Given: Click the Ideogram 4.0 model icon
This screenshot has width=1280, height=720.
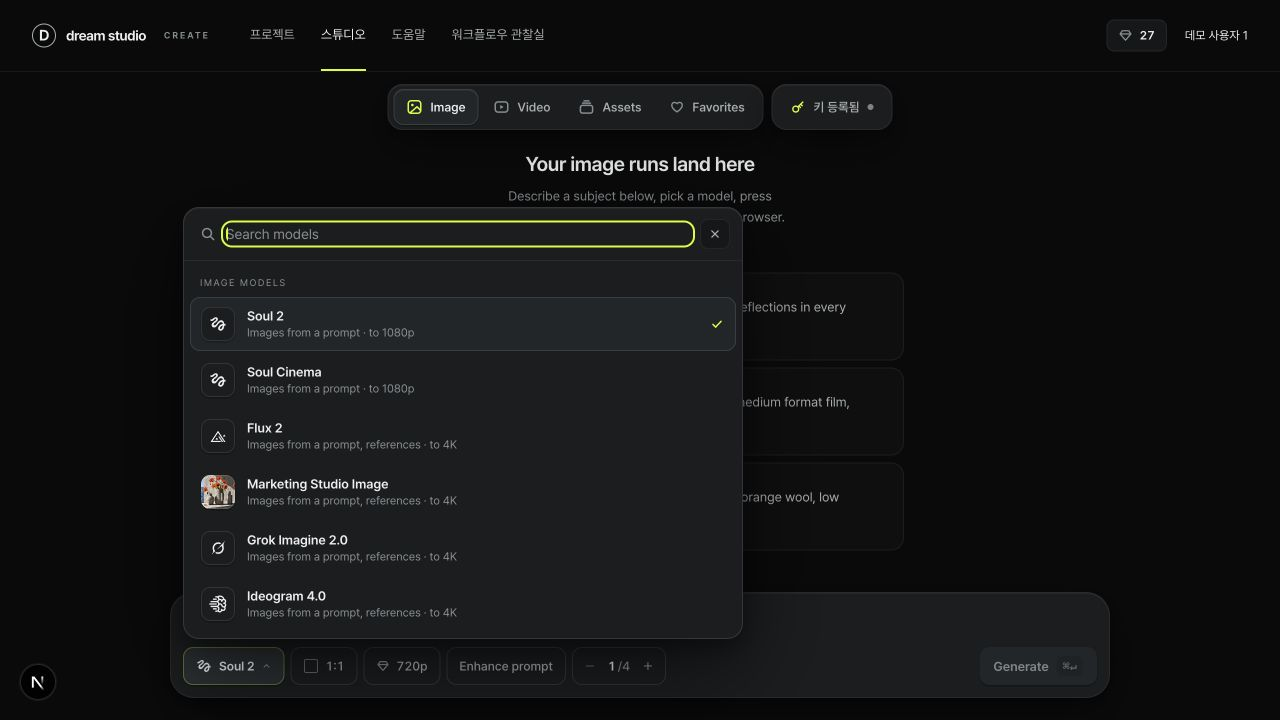Looking at the screenshot, I should coord(218,604).
